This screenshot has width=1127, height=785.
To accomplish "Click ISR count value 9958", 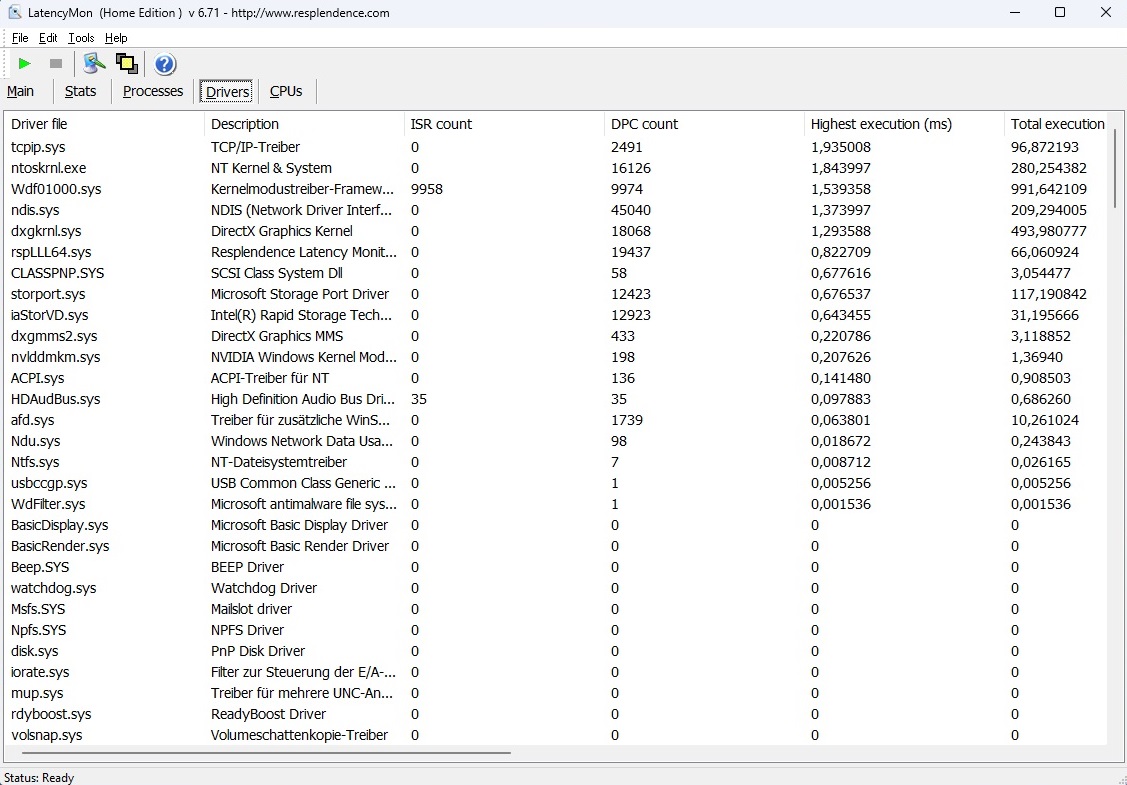I will pos(427,189).
